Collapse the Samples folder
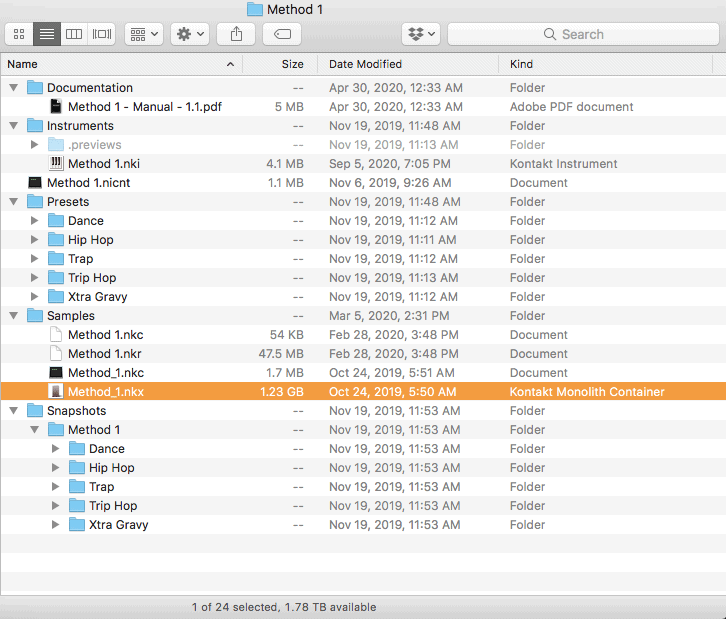Image resolution: width=726 pixels, height=619 pixels. pos(14,315)
